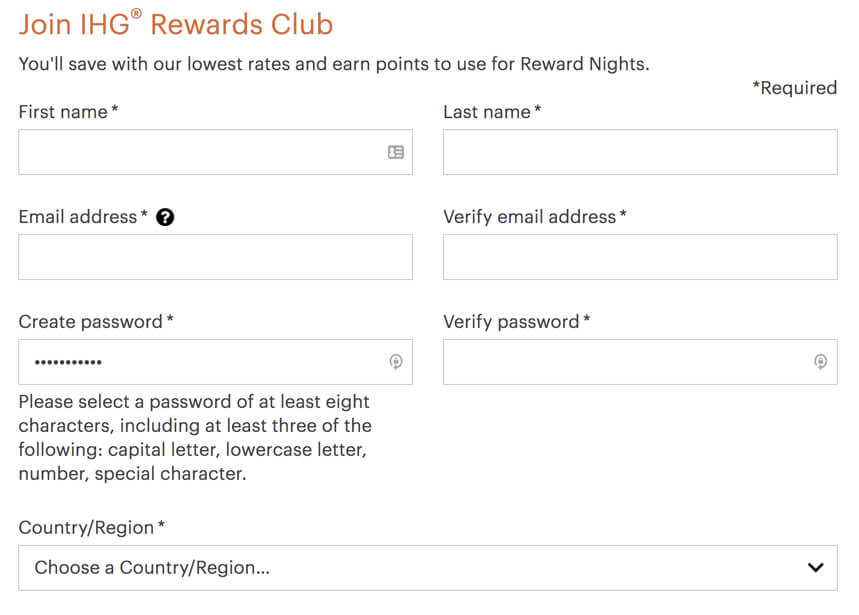This screenshot has height=615, width=859.
Task: Expand the Country/Region chevron arrow
Action: pos(816,568)
